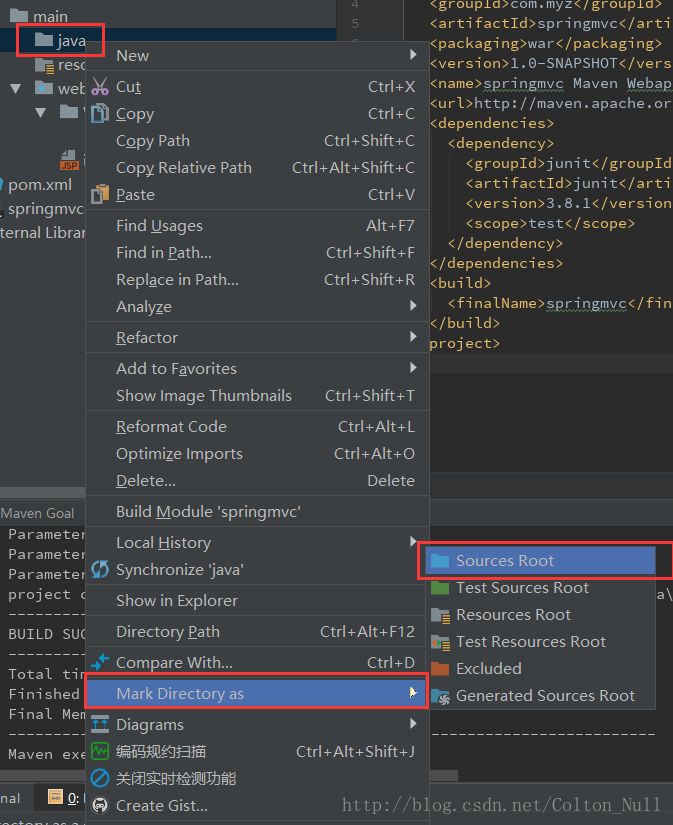The image size is (673, 825).
Task: Click the Copy documents icon
Action: pyautogui.click(x=99, y=113)
